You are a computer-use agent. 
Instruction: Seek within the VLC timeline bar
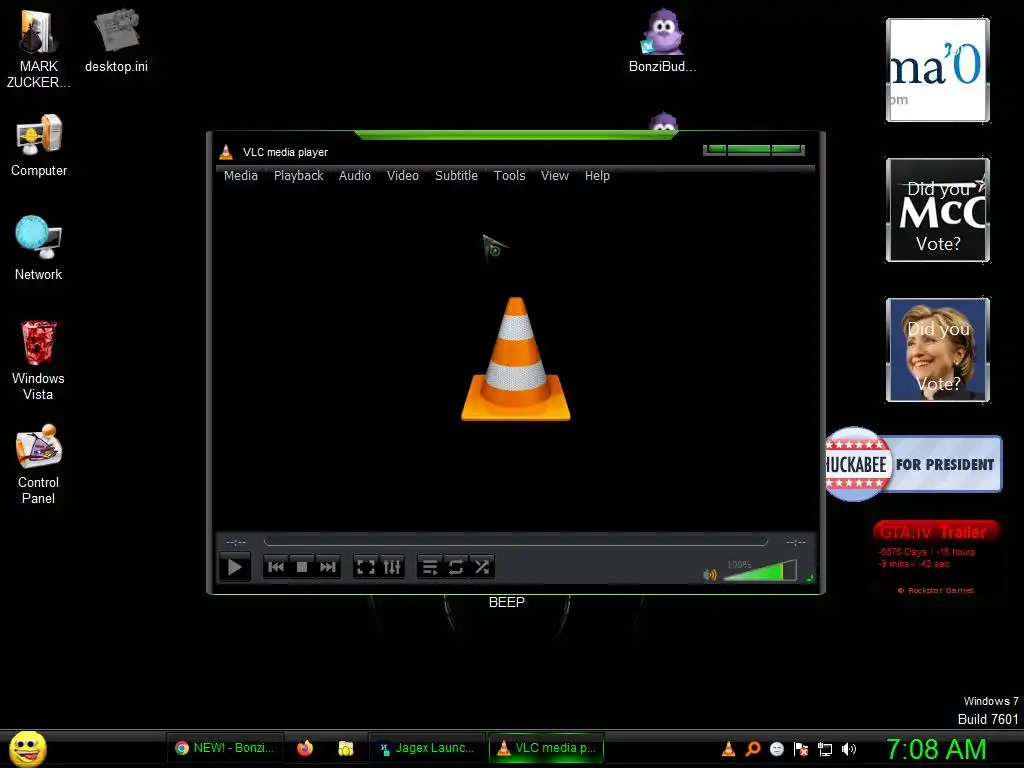coord(515,542)
